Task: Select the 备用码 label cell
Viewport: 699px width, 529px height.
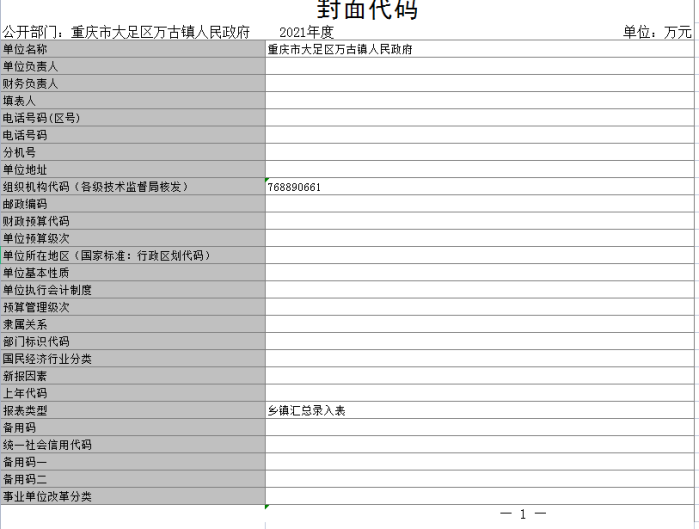Action: 133,428
